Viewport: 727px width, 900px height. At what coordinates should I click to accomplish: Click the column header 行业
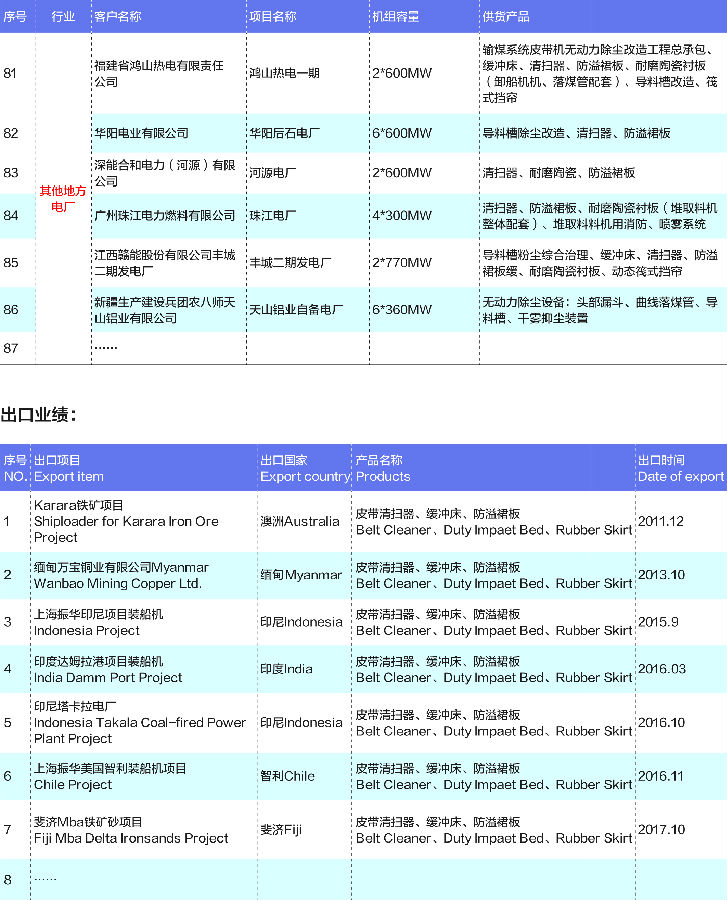coord(63,16)
